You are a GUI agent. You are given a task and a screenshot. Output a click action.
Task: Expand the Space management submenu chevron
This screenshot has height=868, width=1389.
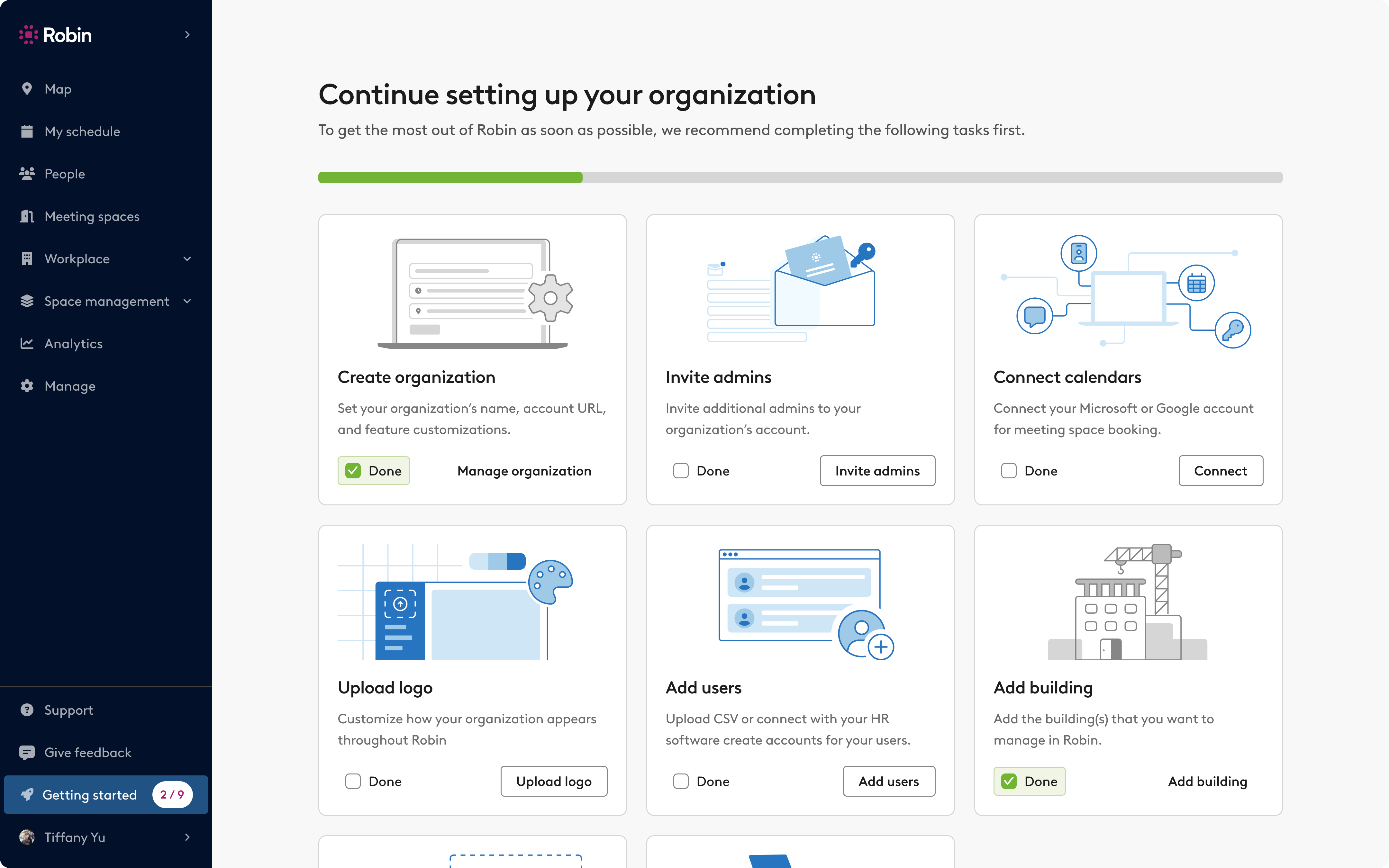coord(187,301)
